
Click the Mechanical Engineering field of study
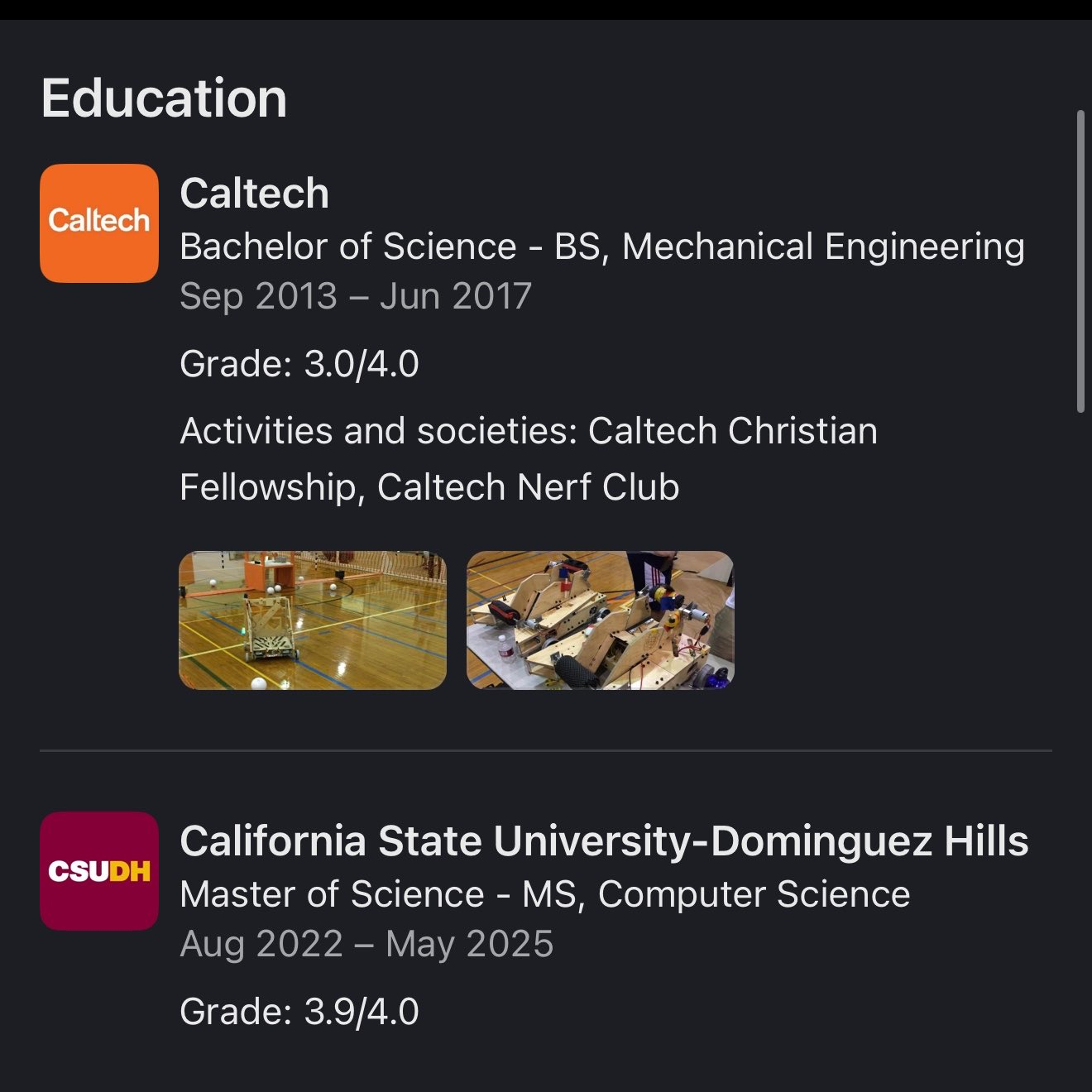pyautogui.click(x=823, y=247)
